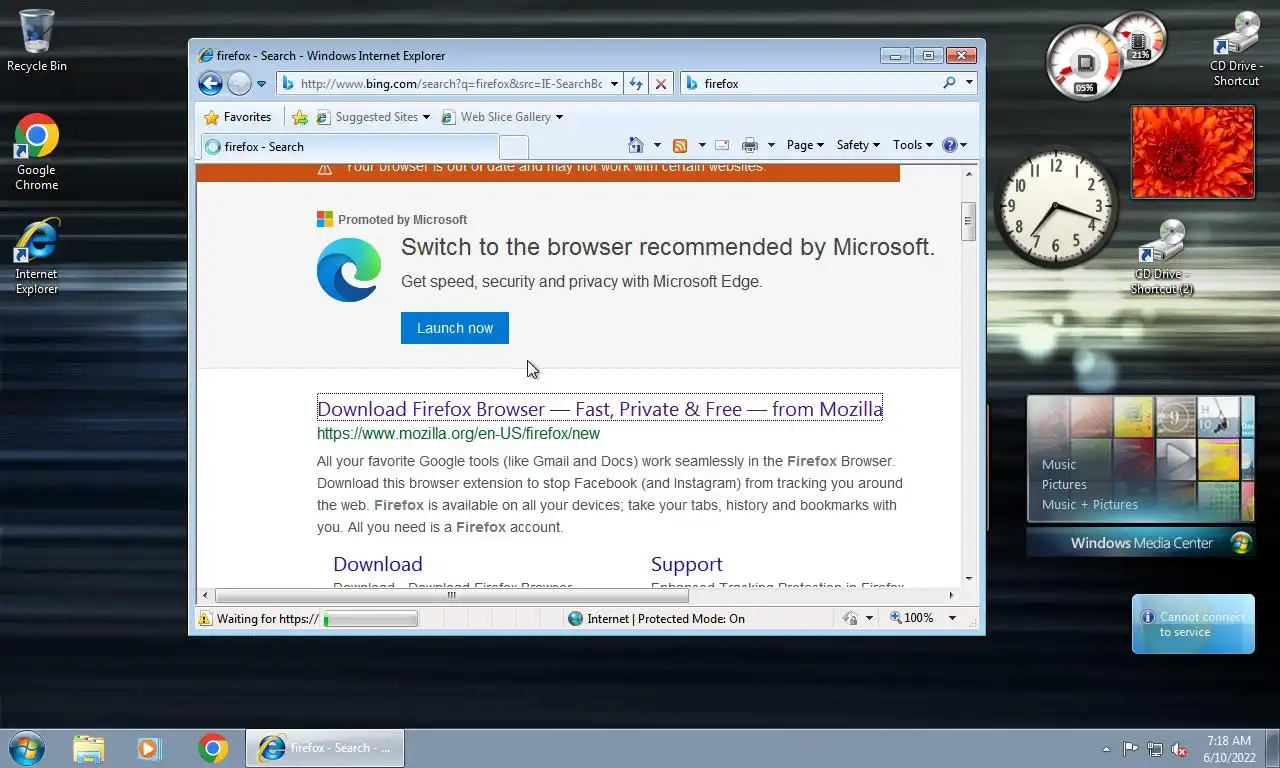Open Suggested Sites in Favorites bar
The height and width of the screenshot is (768, 1280).
[x=373, y=117]
